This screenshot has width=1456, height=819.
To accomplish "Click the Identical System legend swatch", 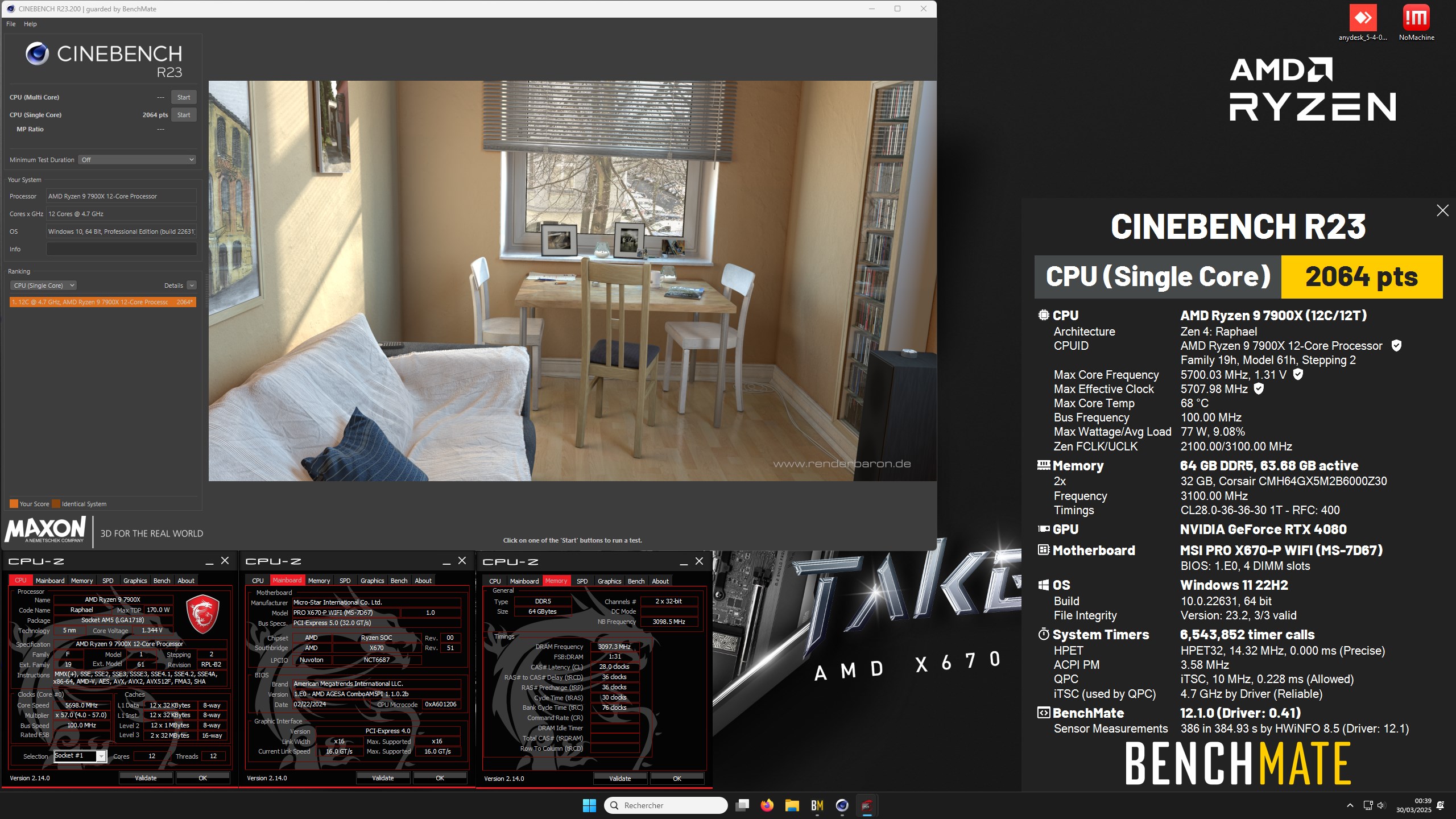I will coord(56,504).
